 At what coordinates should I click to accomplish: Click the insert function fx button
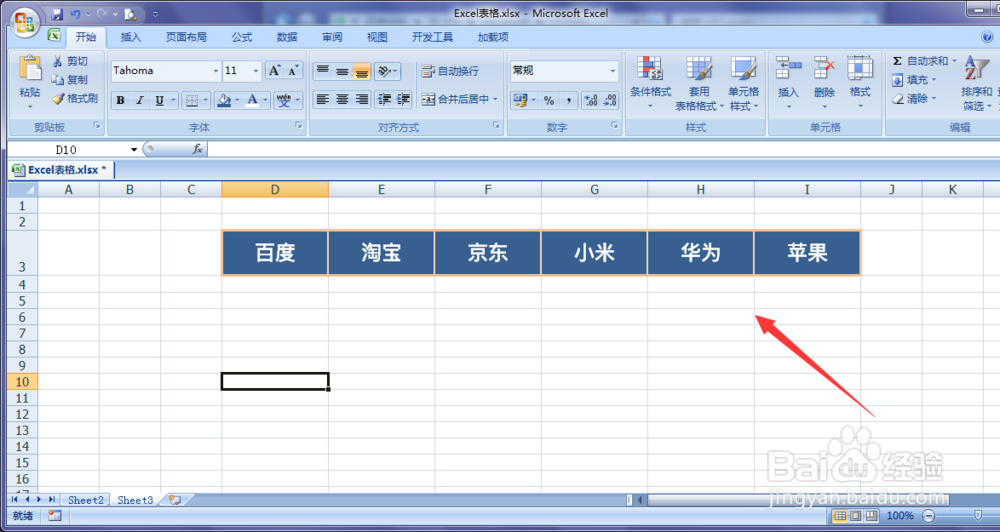coord(197,149)
